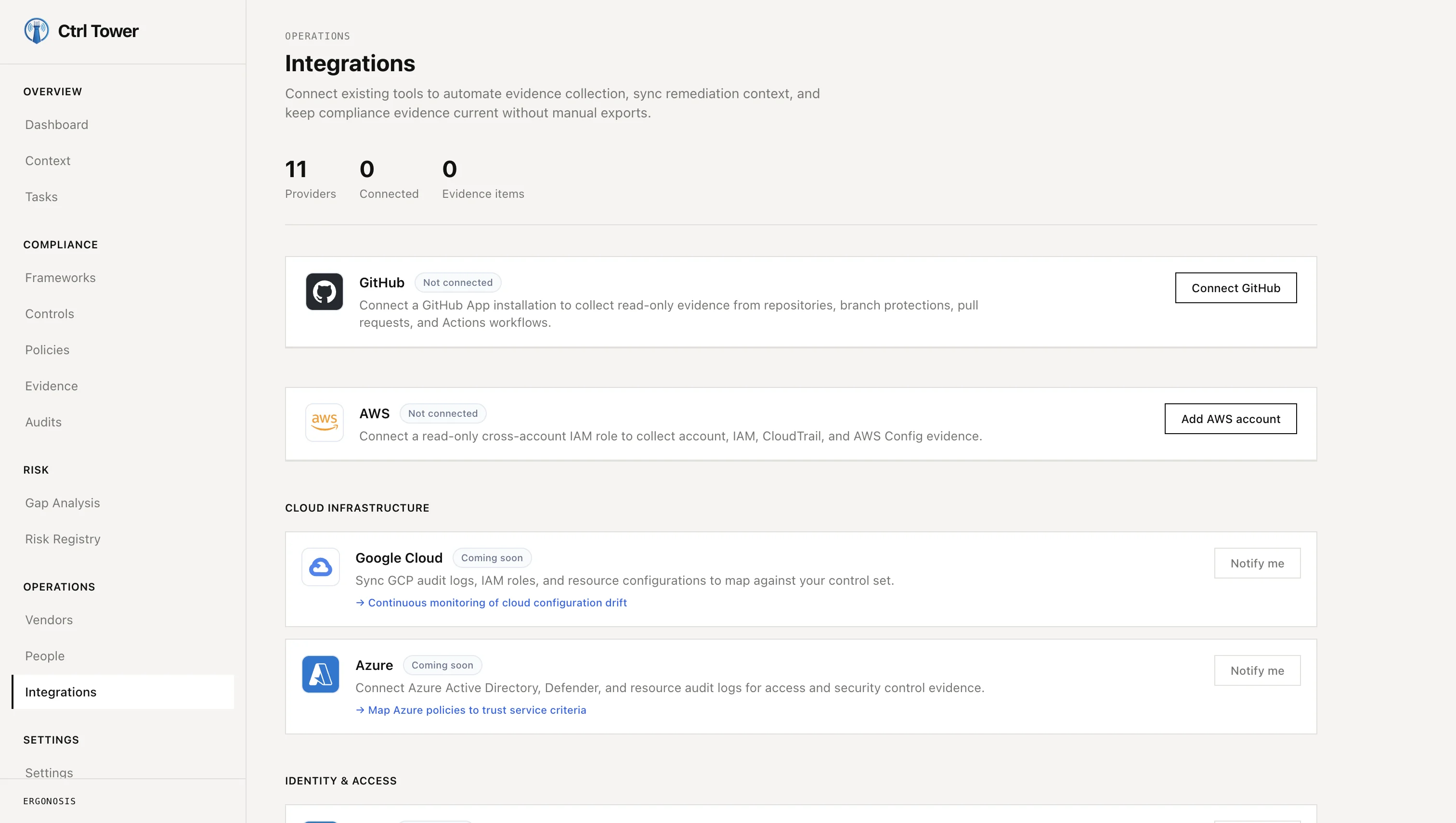Click the OPERATIONS breadcrumb above the heading
Screen dimensions: 1456x823
coord(317,36)
